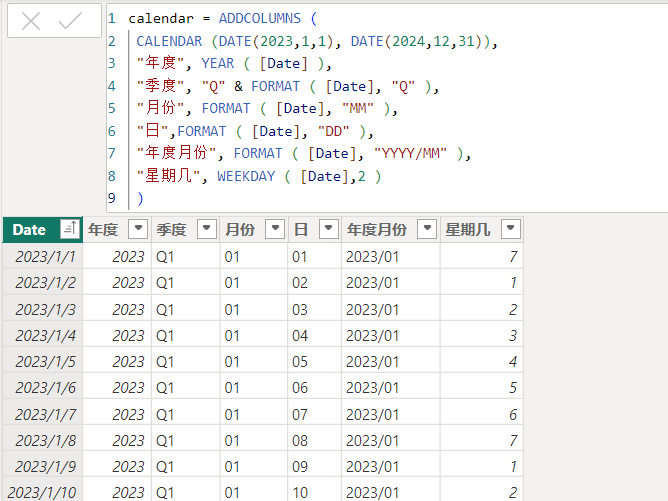
Task: Click the sort icon in the Date column header
Action: tap(70, 229)
